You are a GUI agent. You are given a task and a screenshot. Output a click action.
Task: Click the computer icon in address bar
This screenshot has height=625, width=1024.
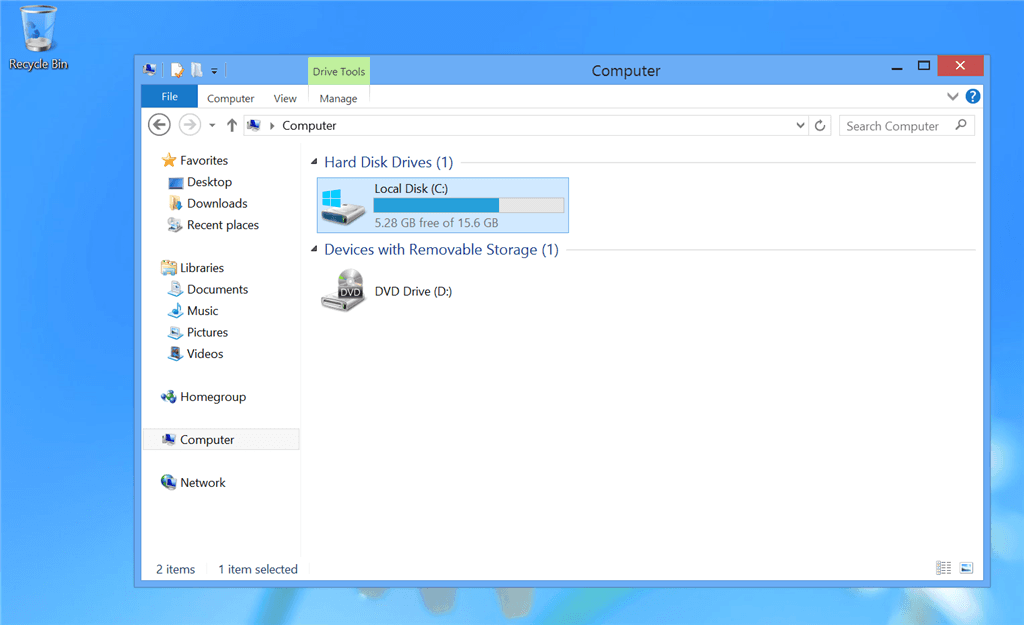click(255, 125)
